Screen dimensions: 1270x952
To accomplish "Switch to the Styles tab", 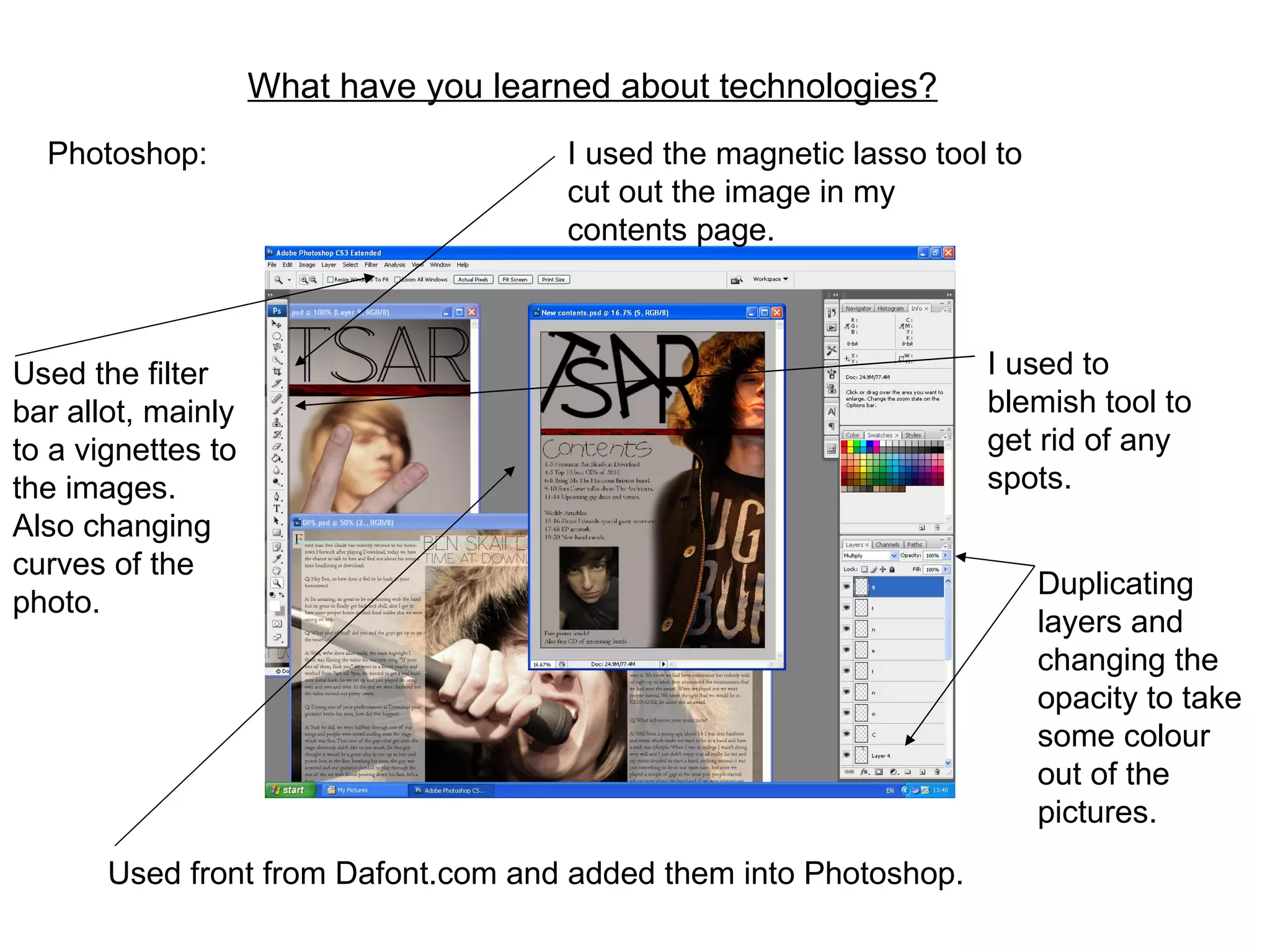I will pos(913,435).
